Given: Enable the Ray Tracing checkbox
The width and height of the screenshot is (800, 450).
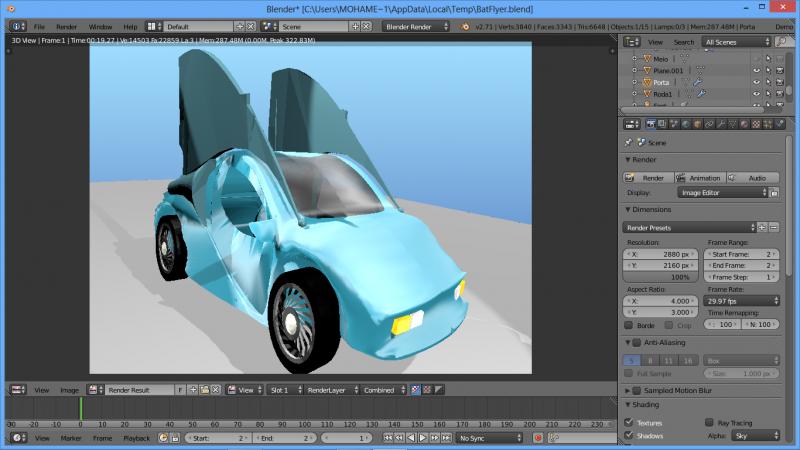Looking at the screenshot, I should click(709, 423).
